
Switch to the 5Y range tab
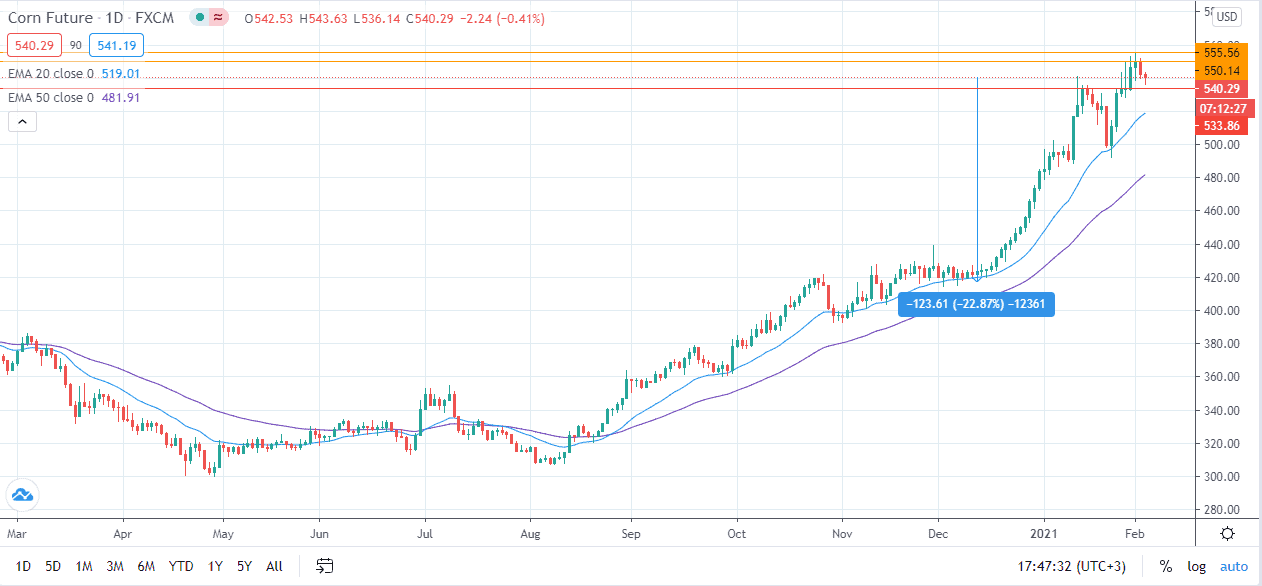[243, 566]
